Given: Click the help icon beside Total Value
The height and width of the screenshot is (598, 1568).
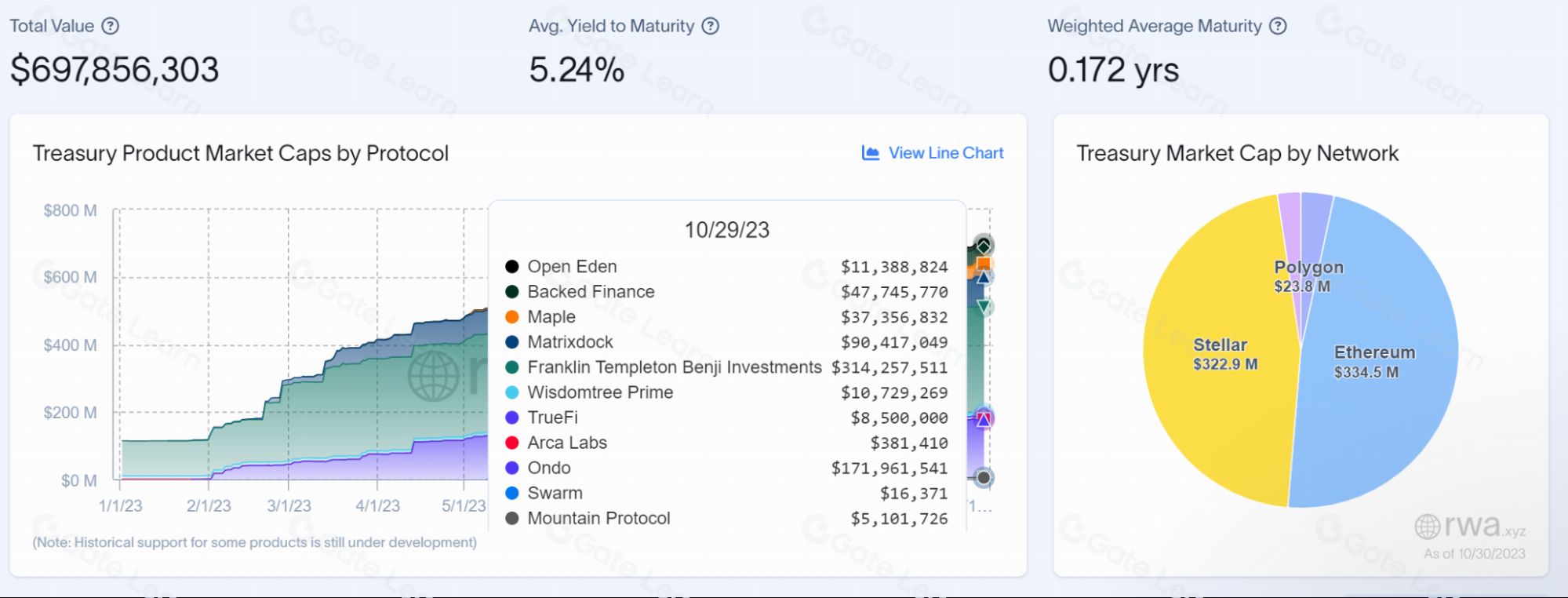Looking at the screenshot, I should pyautogui.click(x=111, y=26).
